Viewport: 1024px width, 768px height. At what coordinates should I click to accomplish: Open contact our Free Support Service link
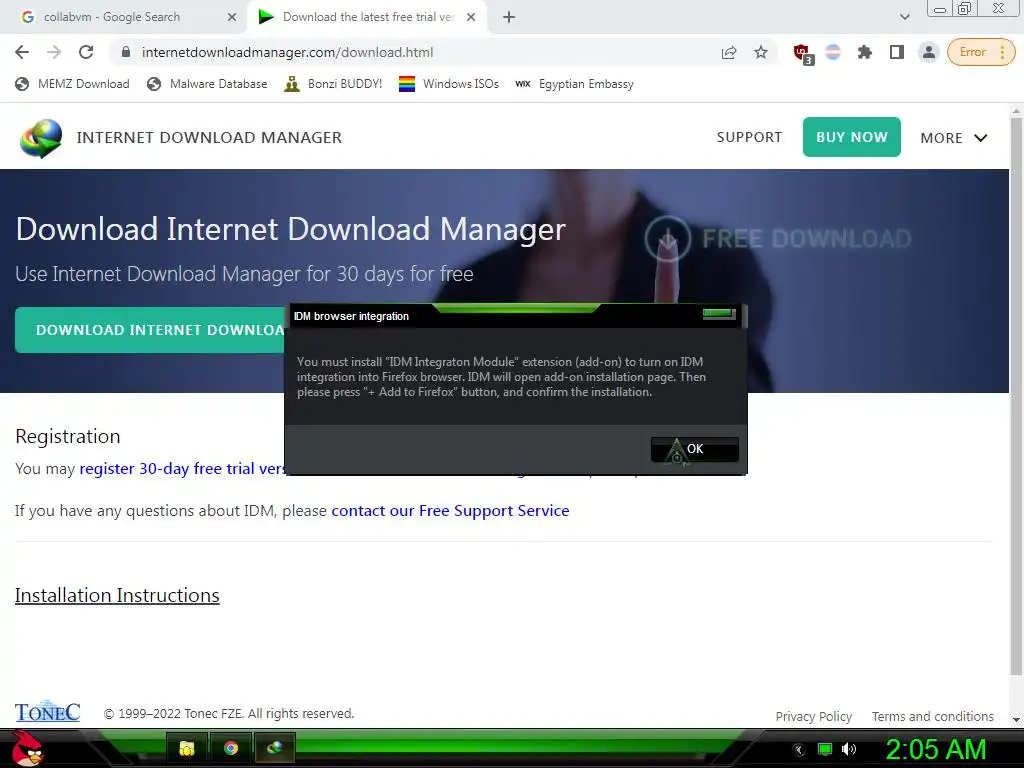[x=450, y=511]
